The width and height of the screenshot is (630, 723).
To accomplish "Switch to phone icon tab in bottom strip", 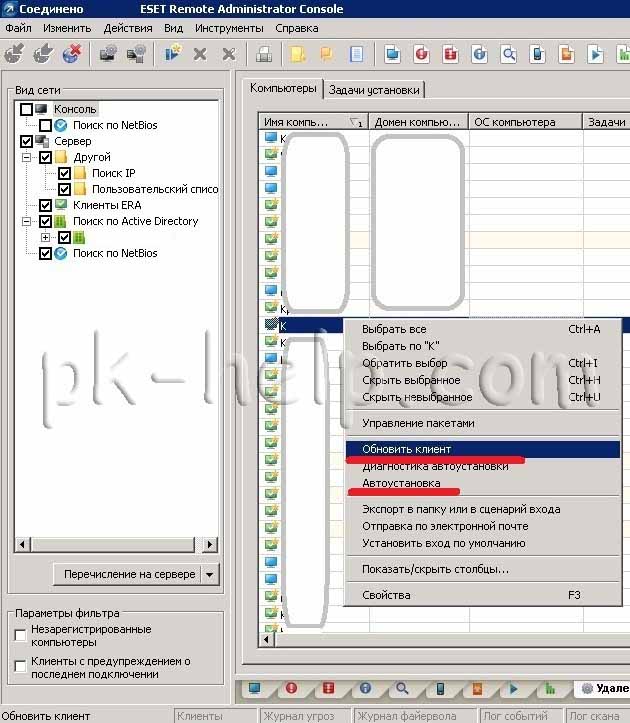I will [x=440, y=688].
